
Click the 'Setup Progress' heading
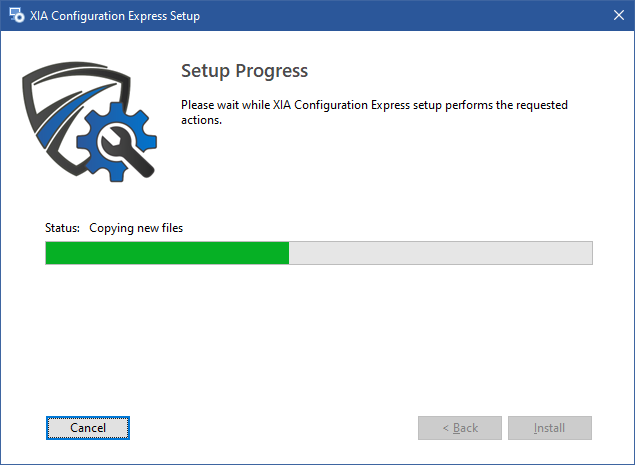coord(244,70)
